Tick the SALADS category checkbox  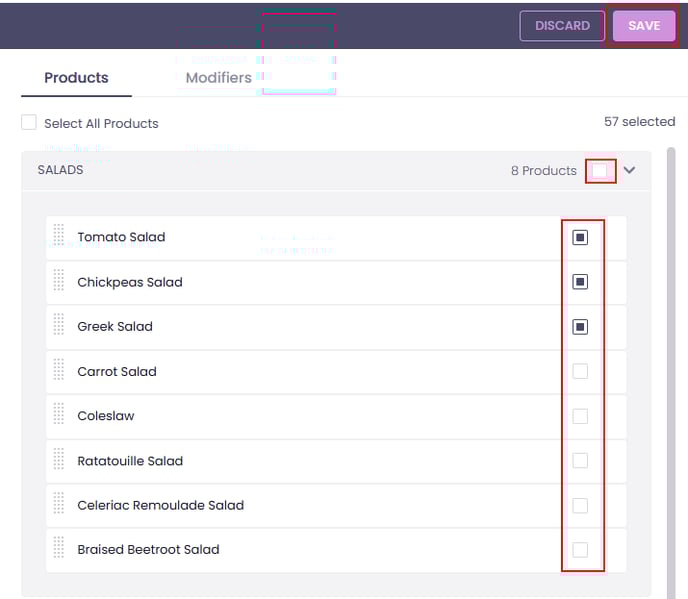coord(599,171)
